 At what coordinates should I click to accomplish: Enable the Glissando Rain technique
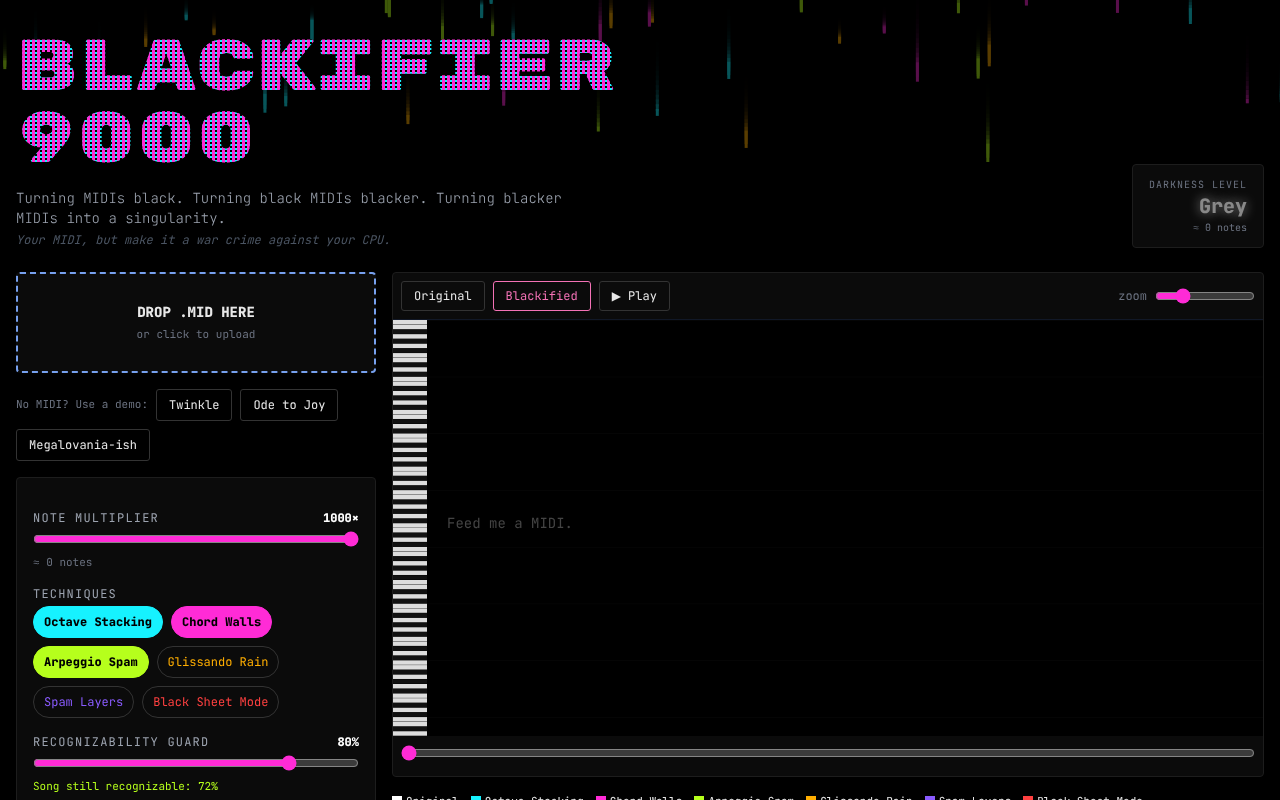point(218,662)
